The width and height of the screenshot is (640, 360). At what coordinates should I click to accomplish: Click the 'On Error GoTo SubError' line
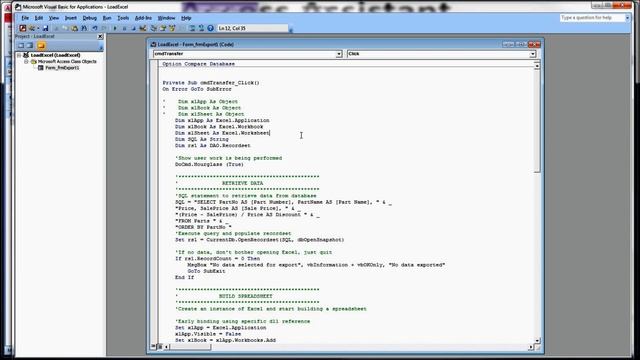197,89
